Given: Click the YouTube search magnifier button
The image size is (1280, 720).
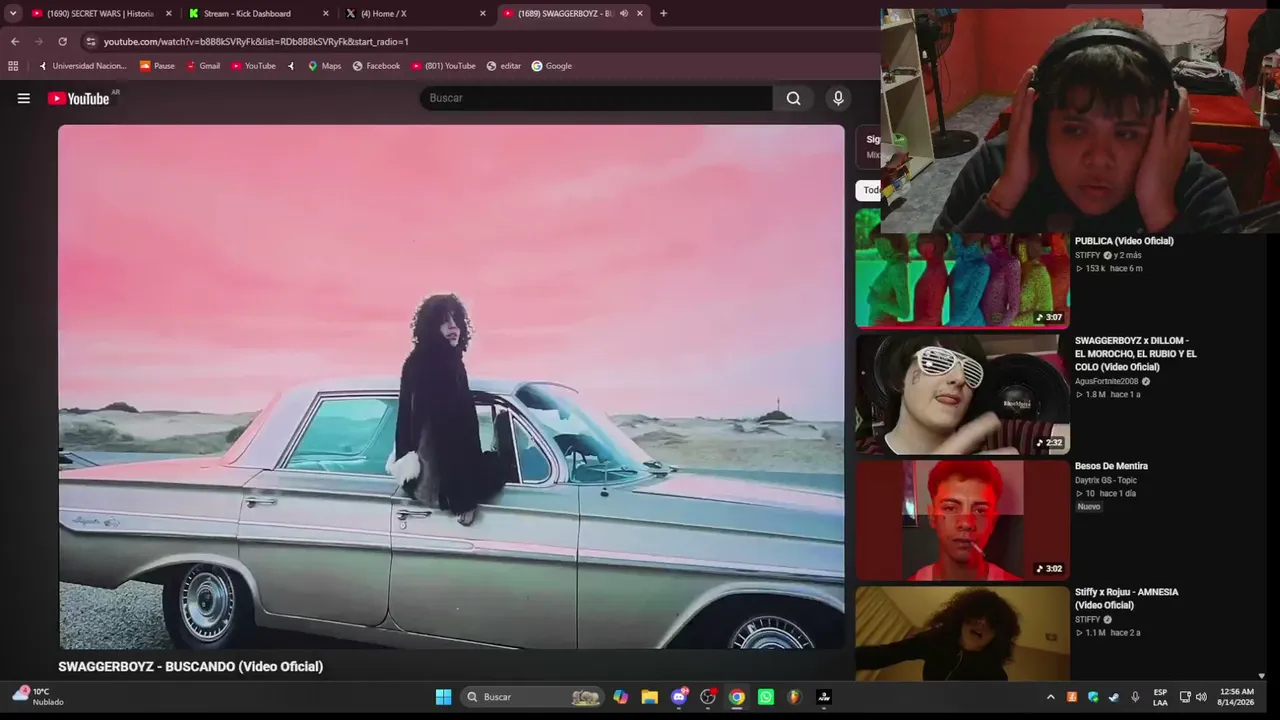Looking at the screenshot, I should [793, 98].
